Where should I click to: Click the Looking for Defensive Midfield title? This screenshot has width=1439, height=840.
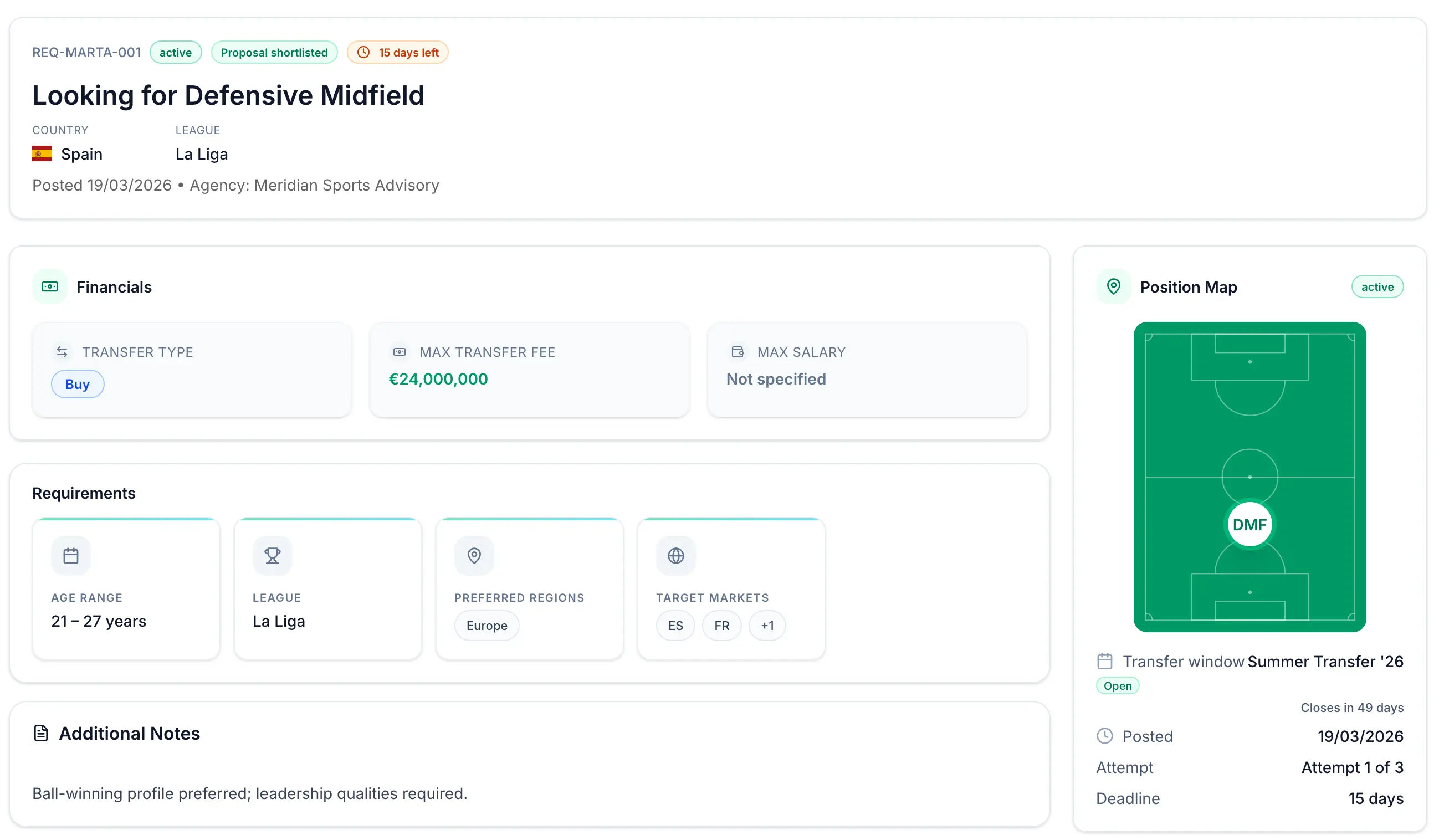point(228,95)
